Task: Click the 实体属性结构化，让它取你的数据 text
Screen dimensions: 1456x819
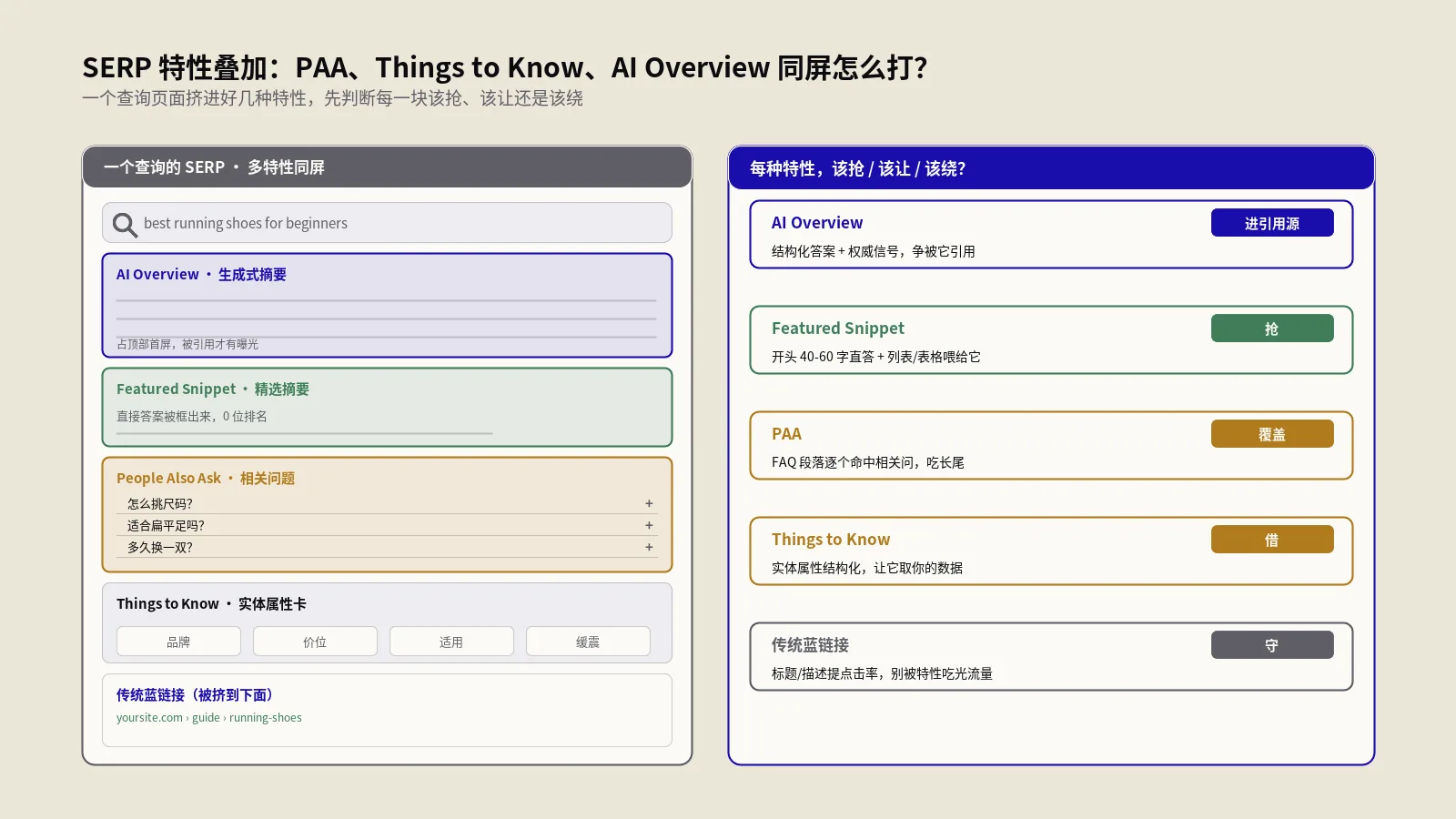Action: click(x=867, y=569)
